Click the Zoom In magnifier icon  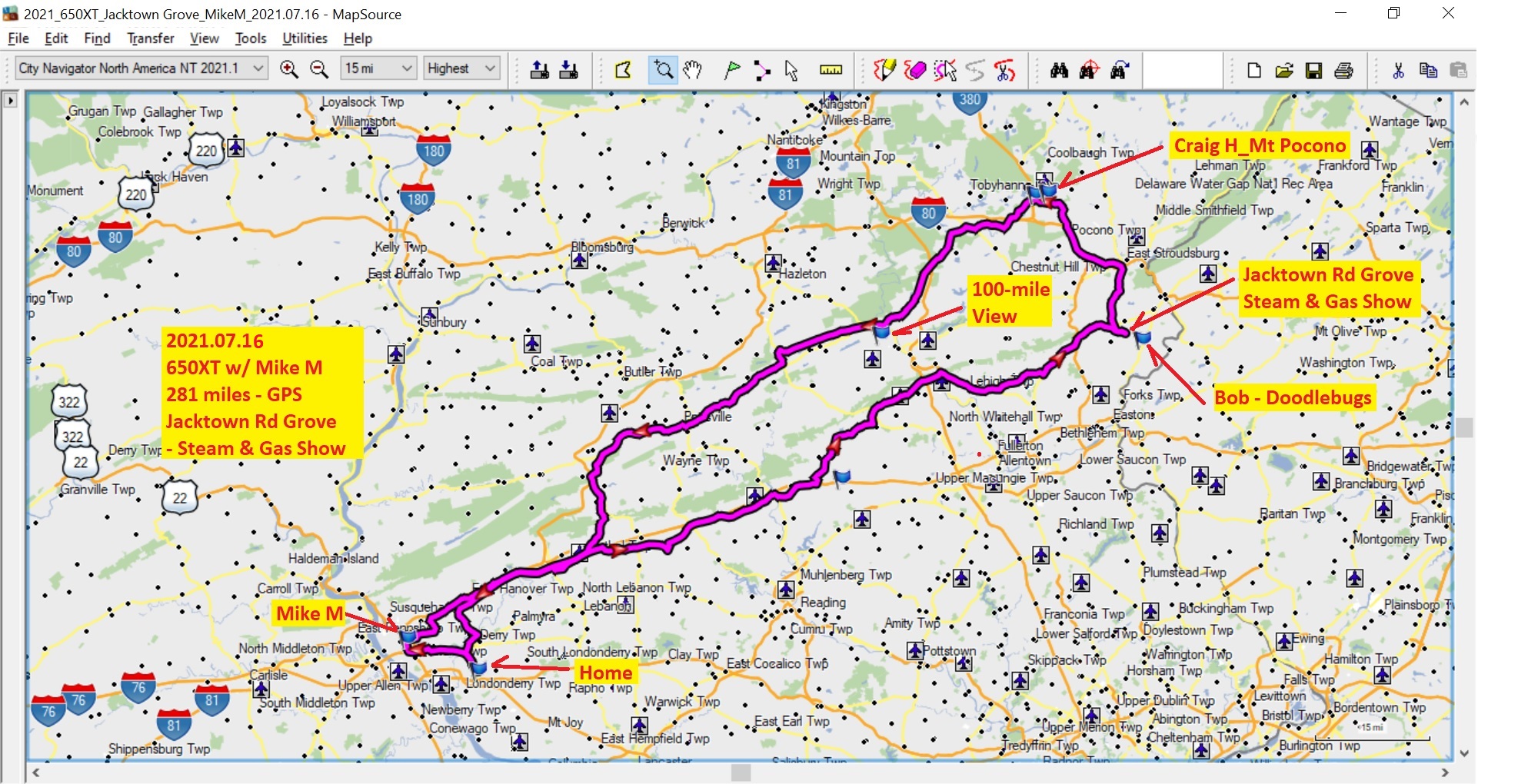pyautogui.click(x=289, y=69)
